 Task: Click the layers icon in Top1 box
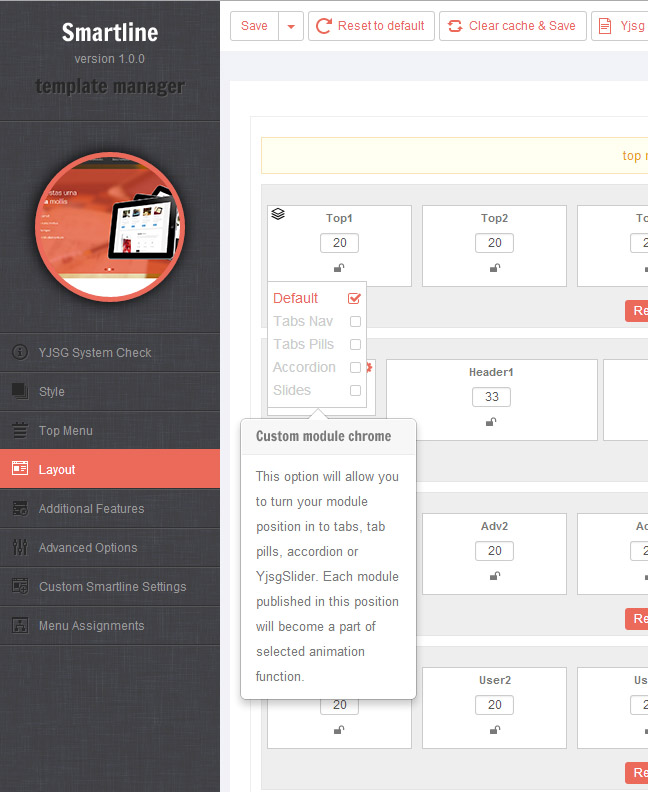point(278,214)
